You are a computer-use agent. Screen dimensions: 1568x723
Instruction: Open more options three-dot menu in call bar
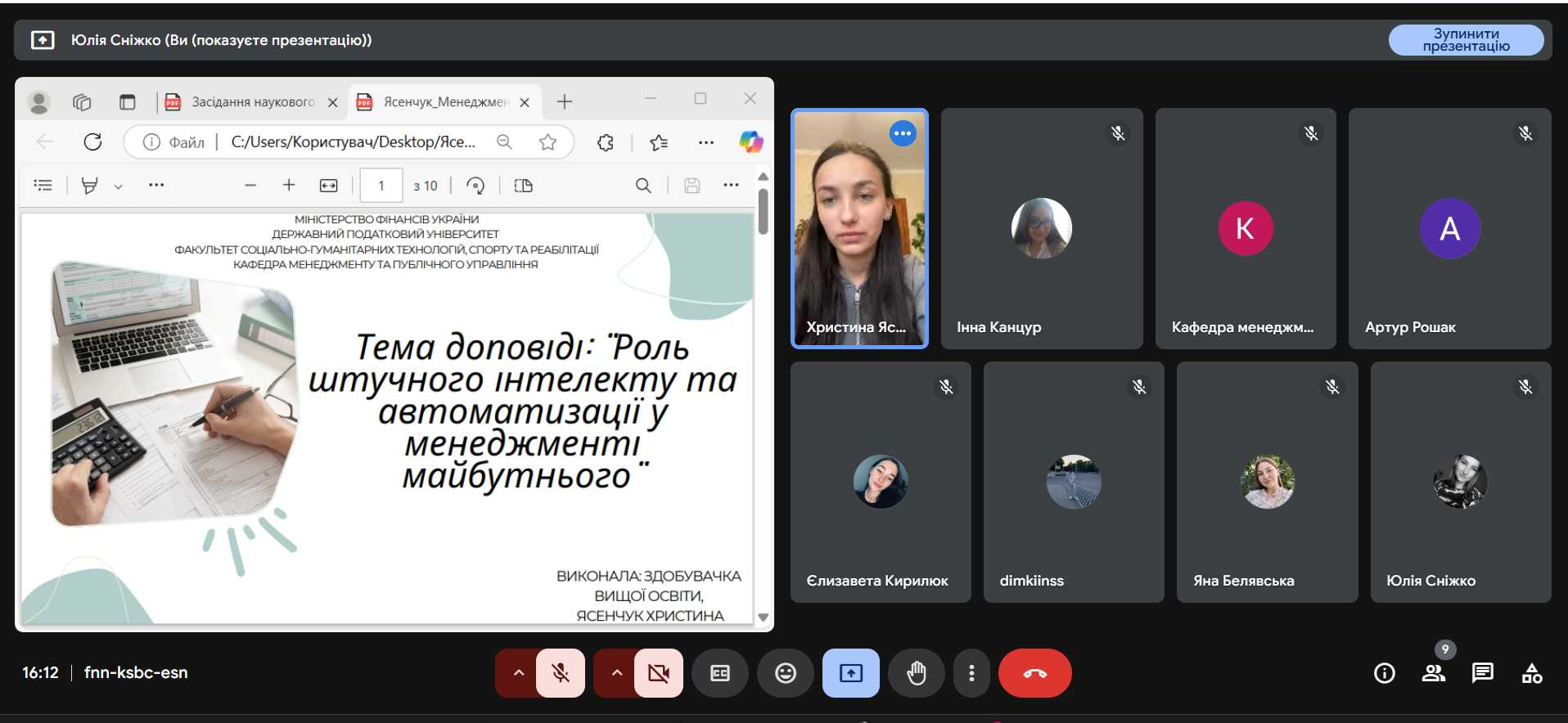click(x=971, y=673)
